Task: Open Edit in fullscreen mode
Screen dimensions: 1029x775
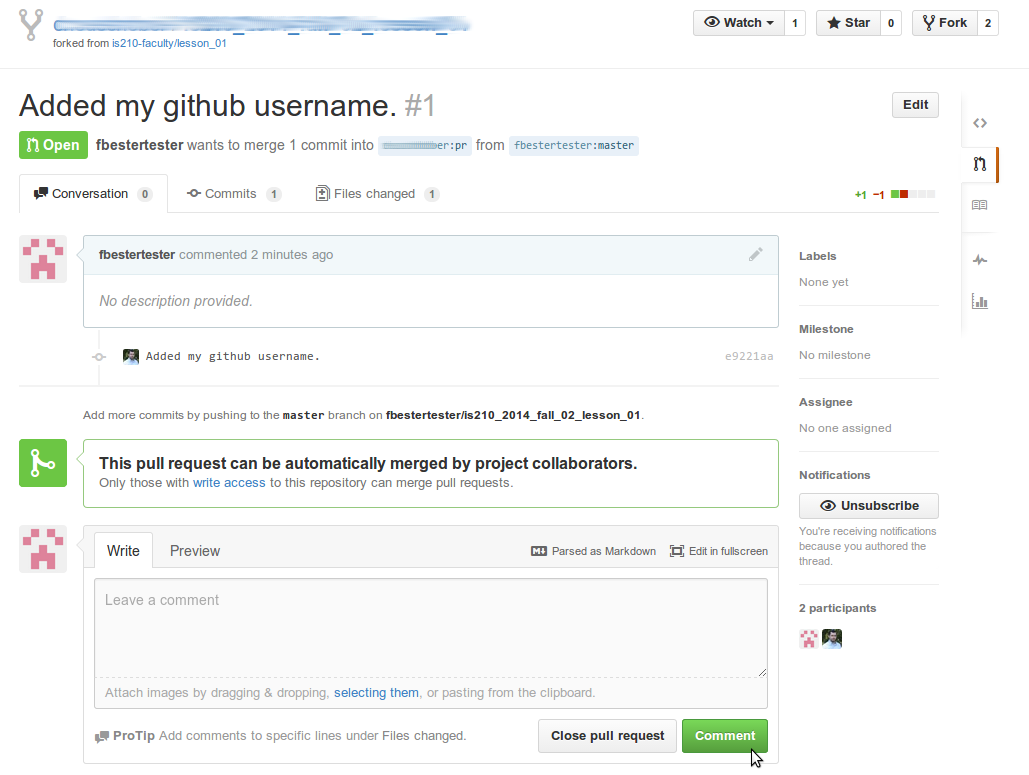Action: point(718,550)
